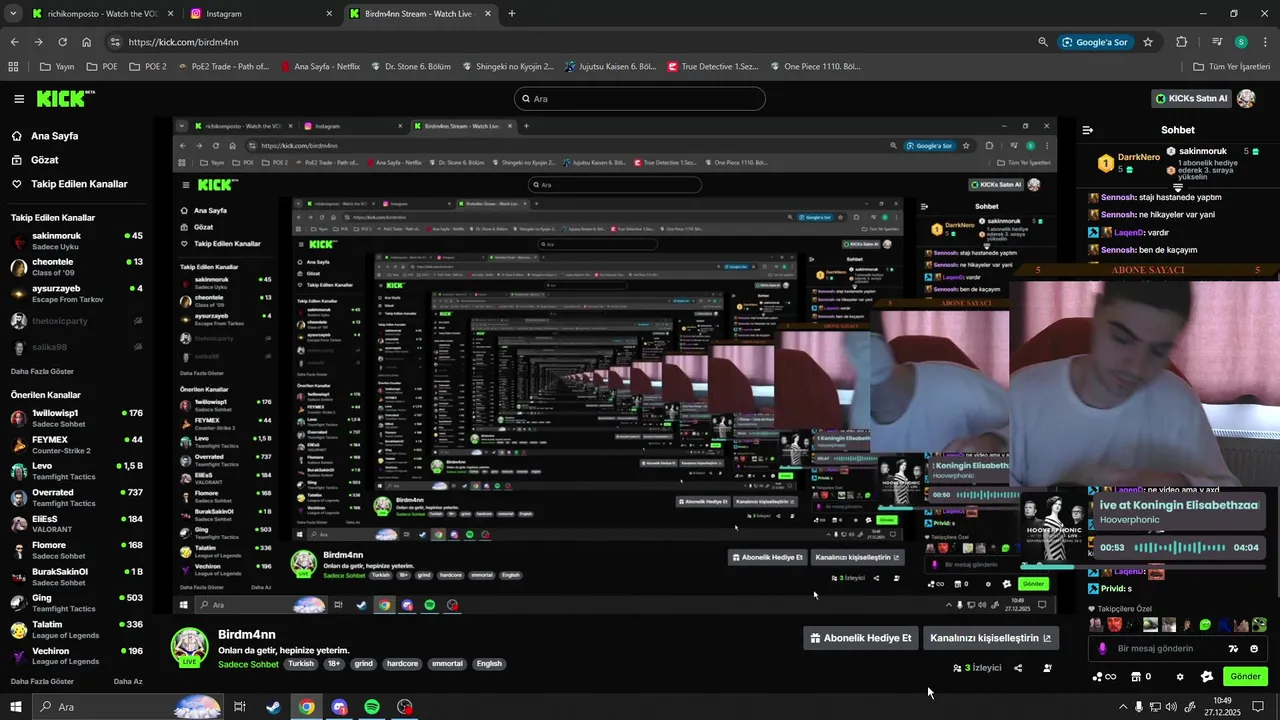Open the Tüm Yer İşaretleri bookmarks folder
The width and height of the screenshot is (1280, 720).
pos(1231,67)
